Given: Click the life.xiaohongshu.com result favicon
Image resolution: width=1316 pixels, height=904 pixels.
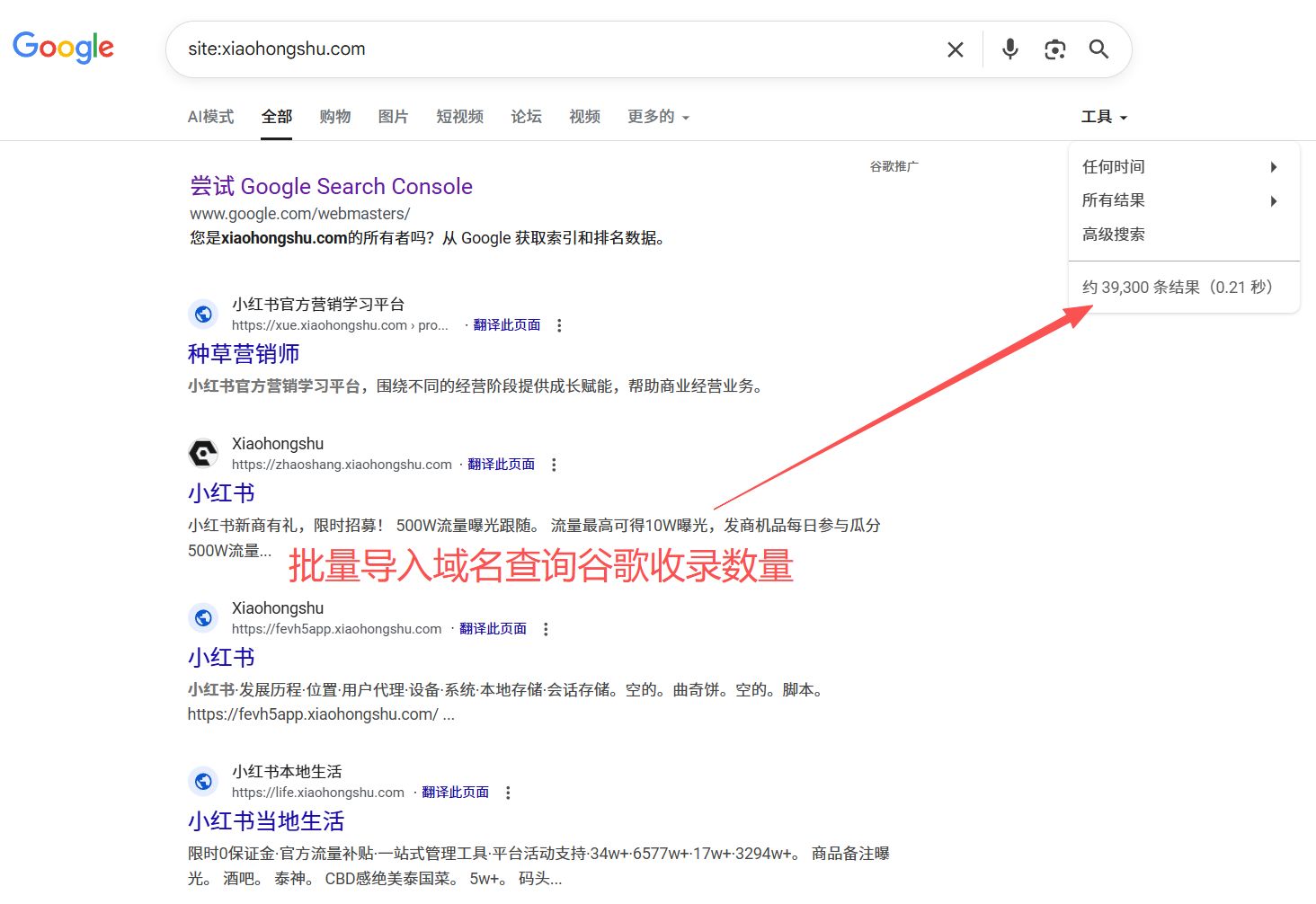Looking at the screenshot, I should pos(204,782).
